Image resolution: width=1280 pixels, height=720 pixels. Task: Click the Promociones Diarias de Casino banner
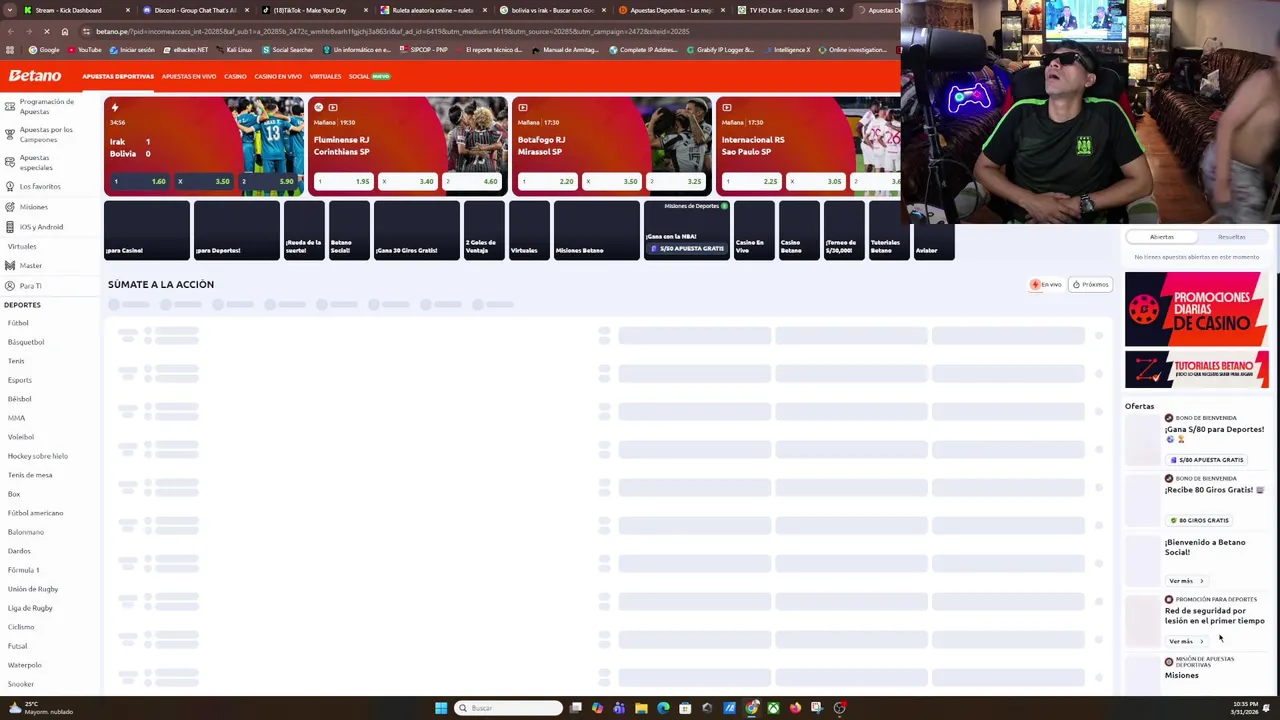point(1197,309)
